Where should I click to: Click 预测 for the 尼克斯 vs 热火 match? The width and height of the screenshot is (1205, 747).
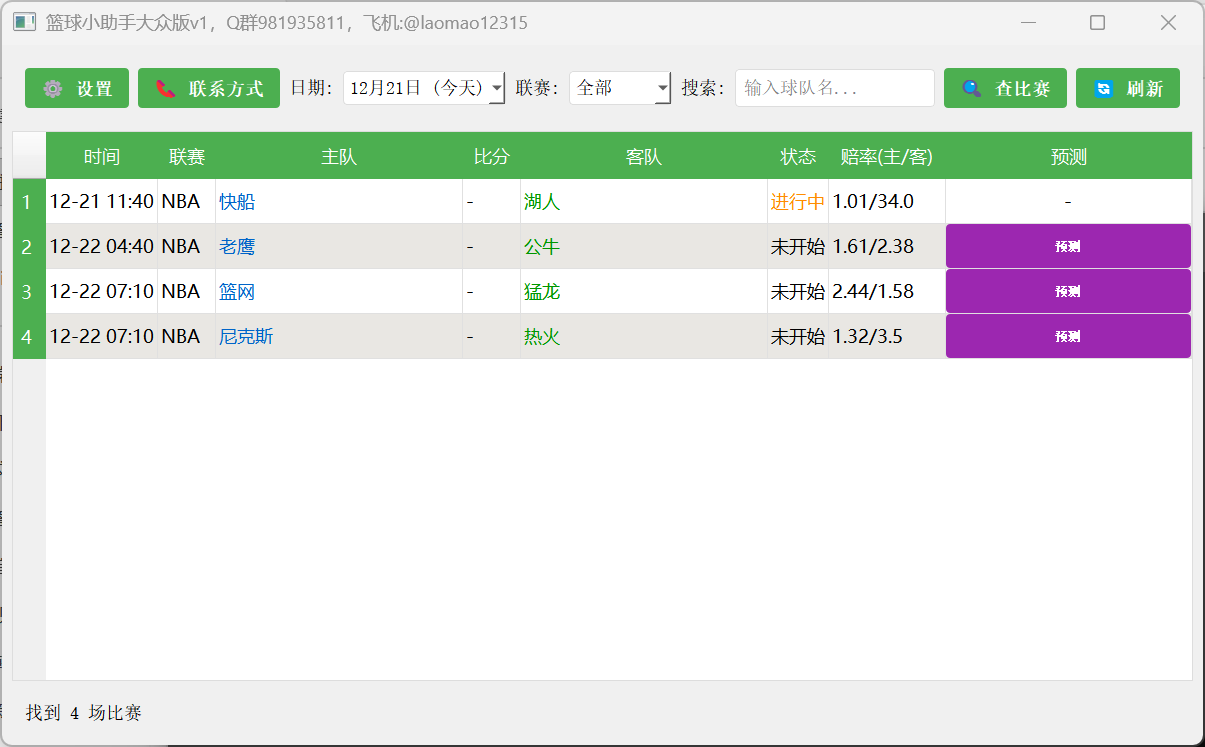[x=1067, y=336]
